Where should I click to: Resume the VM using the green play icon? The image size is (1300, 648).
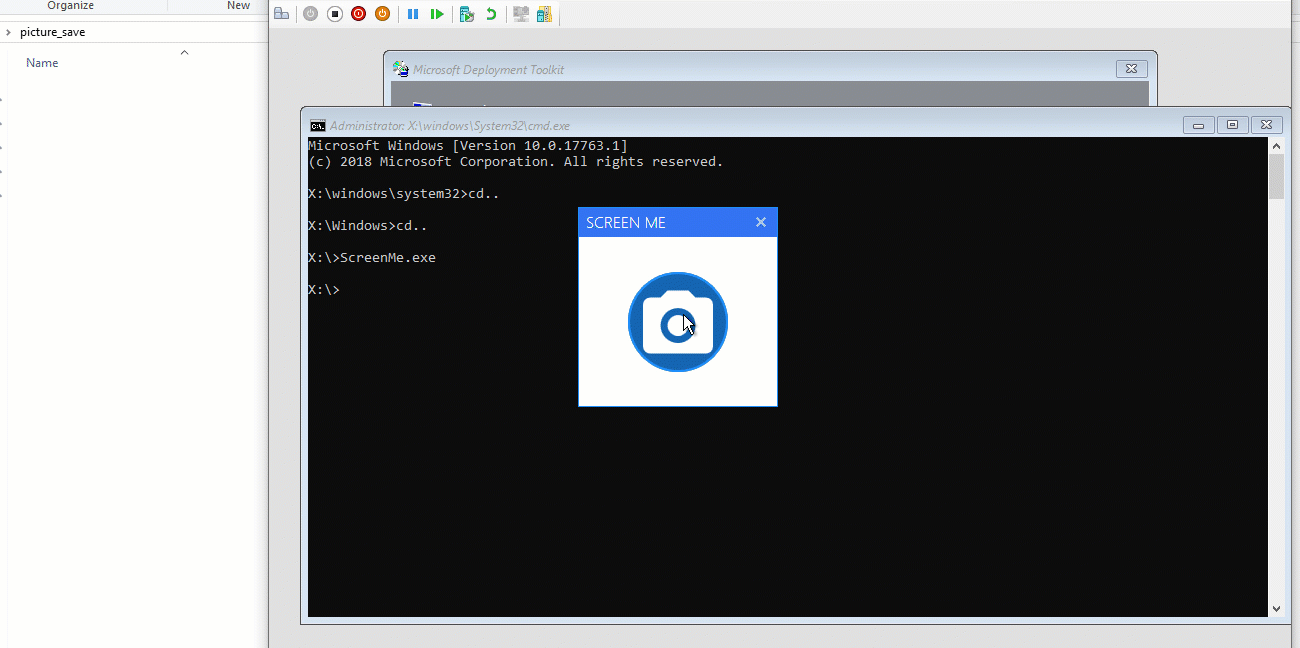(437, 13)
